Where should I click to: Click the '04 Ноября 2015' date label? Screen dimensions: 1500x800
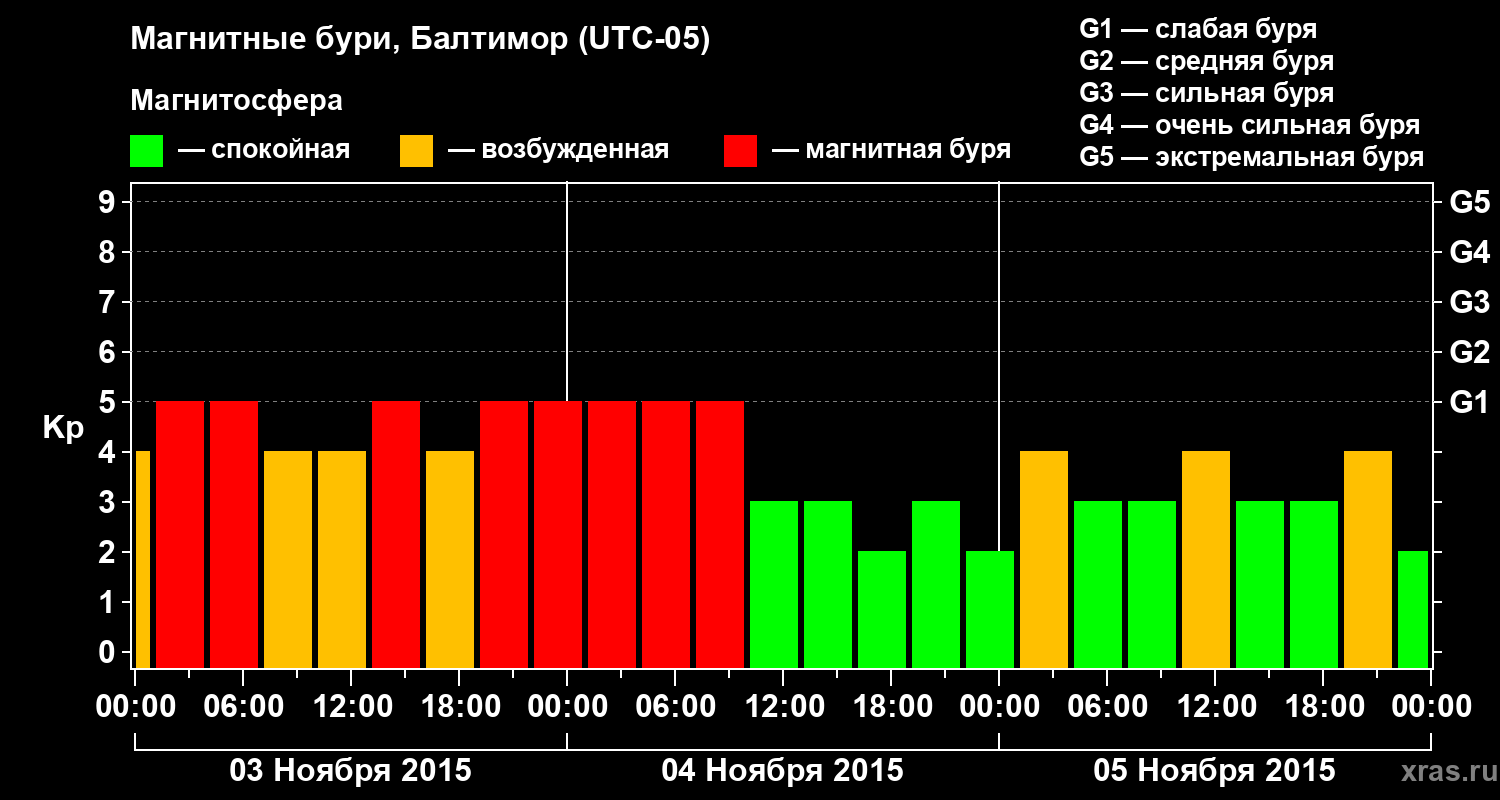782,771
